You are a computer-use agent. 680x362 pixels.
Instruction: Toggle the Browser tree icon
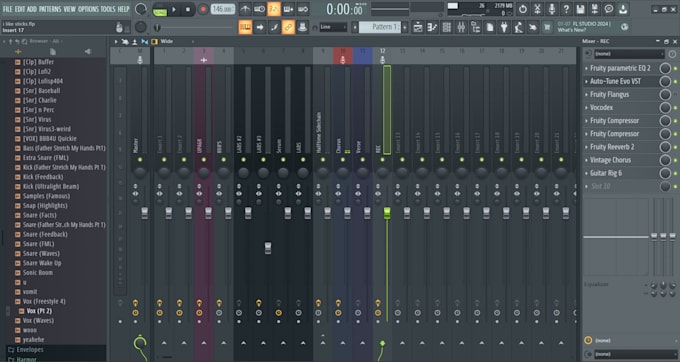click(475, 27)
